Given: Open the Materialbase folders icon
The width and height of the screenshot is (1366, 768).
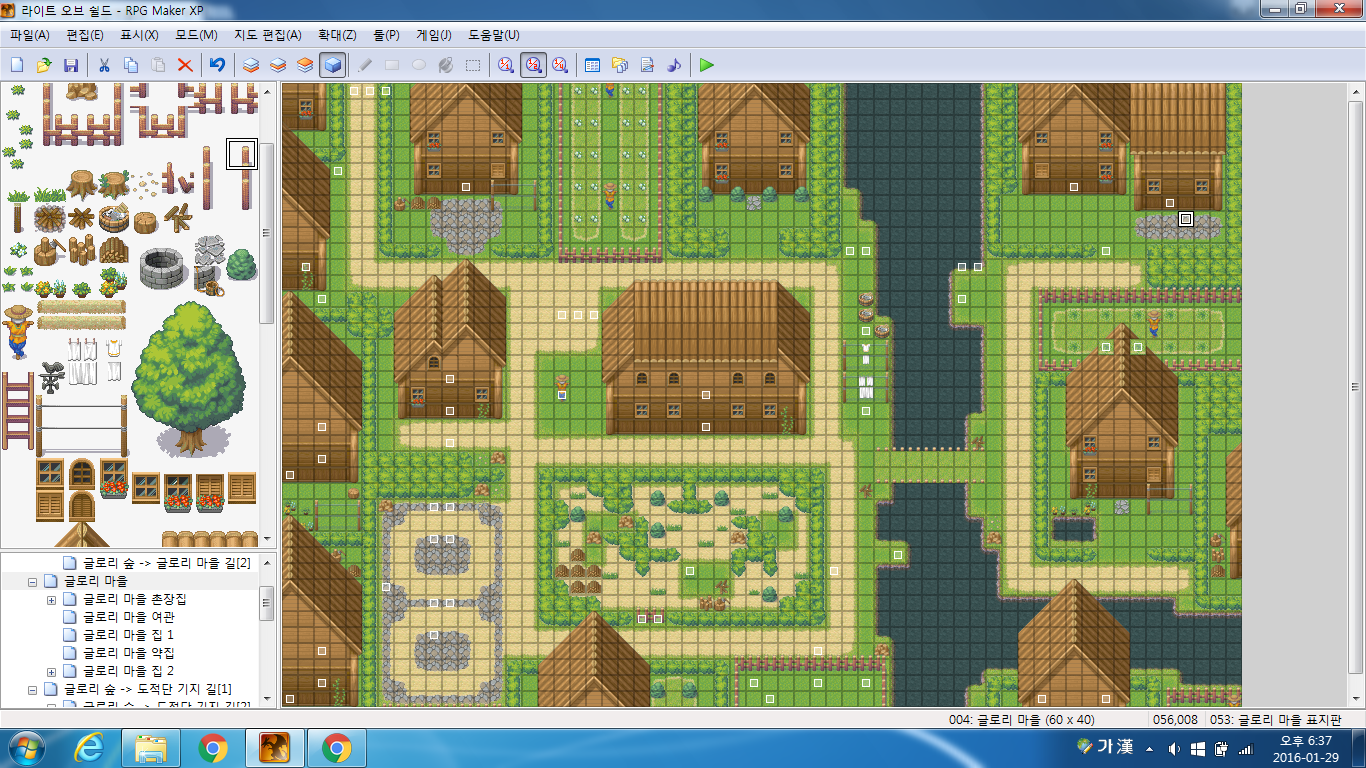Looking at the screenshot, I should click(620, 65).
